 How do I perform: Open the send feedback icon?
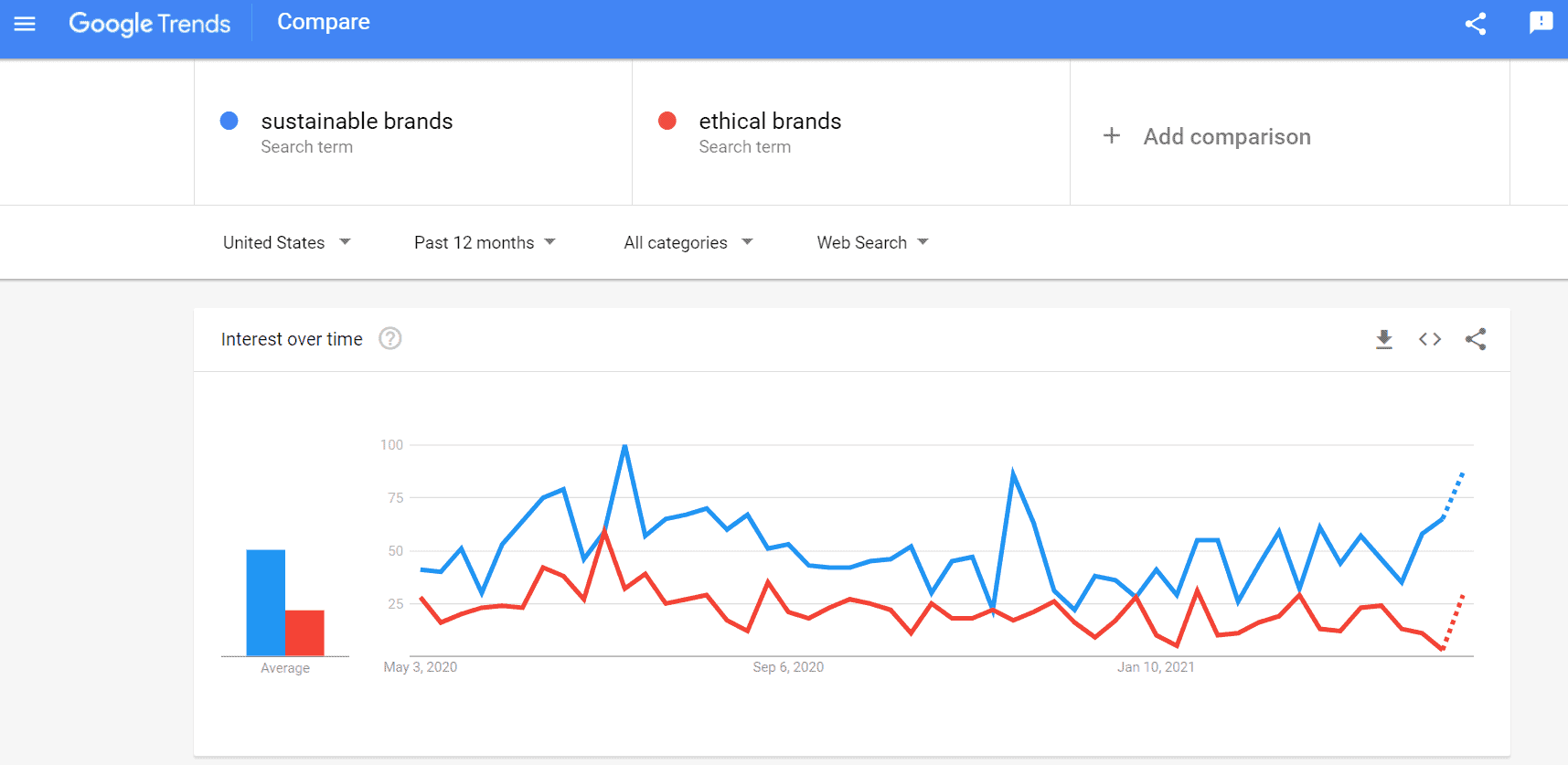[1541, 23]
